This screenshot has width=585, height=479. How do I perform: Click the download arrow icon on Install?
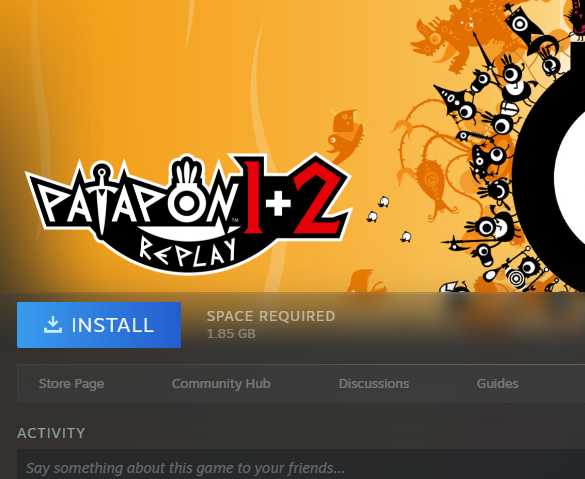(x=53, y=325)
